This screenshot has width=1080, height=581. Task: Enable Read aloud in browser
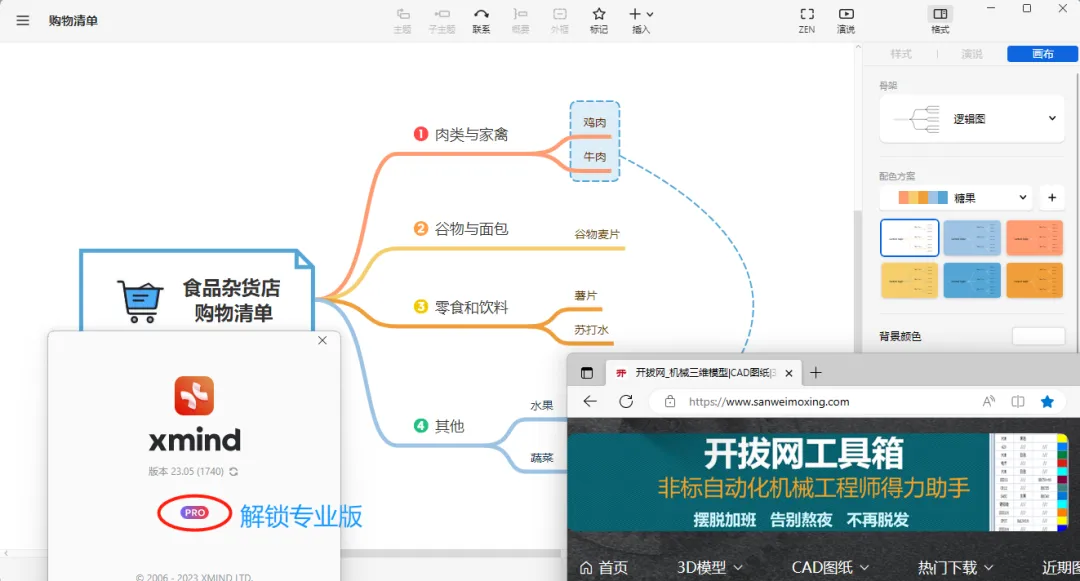pos(988,401)
